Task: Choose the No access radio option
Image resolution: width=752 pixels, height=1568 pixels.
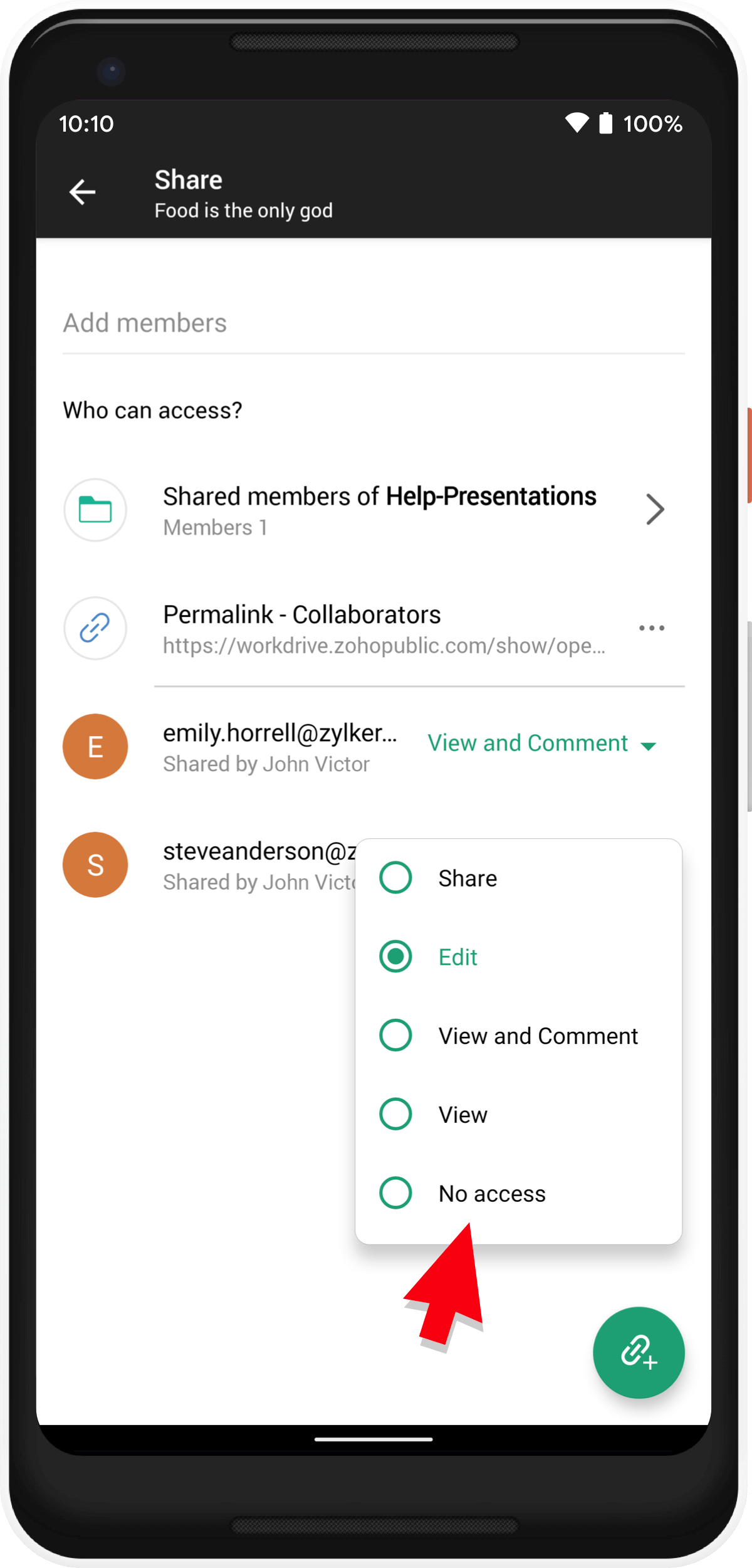Action: tap(395, 1193)
